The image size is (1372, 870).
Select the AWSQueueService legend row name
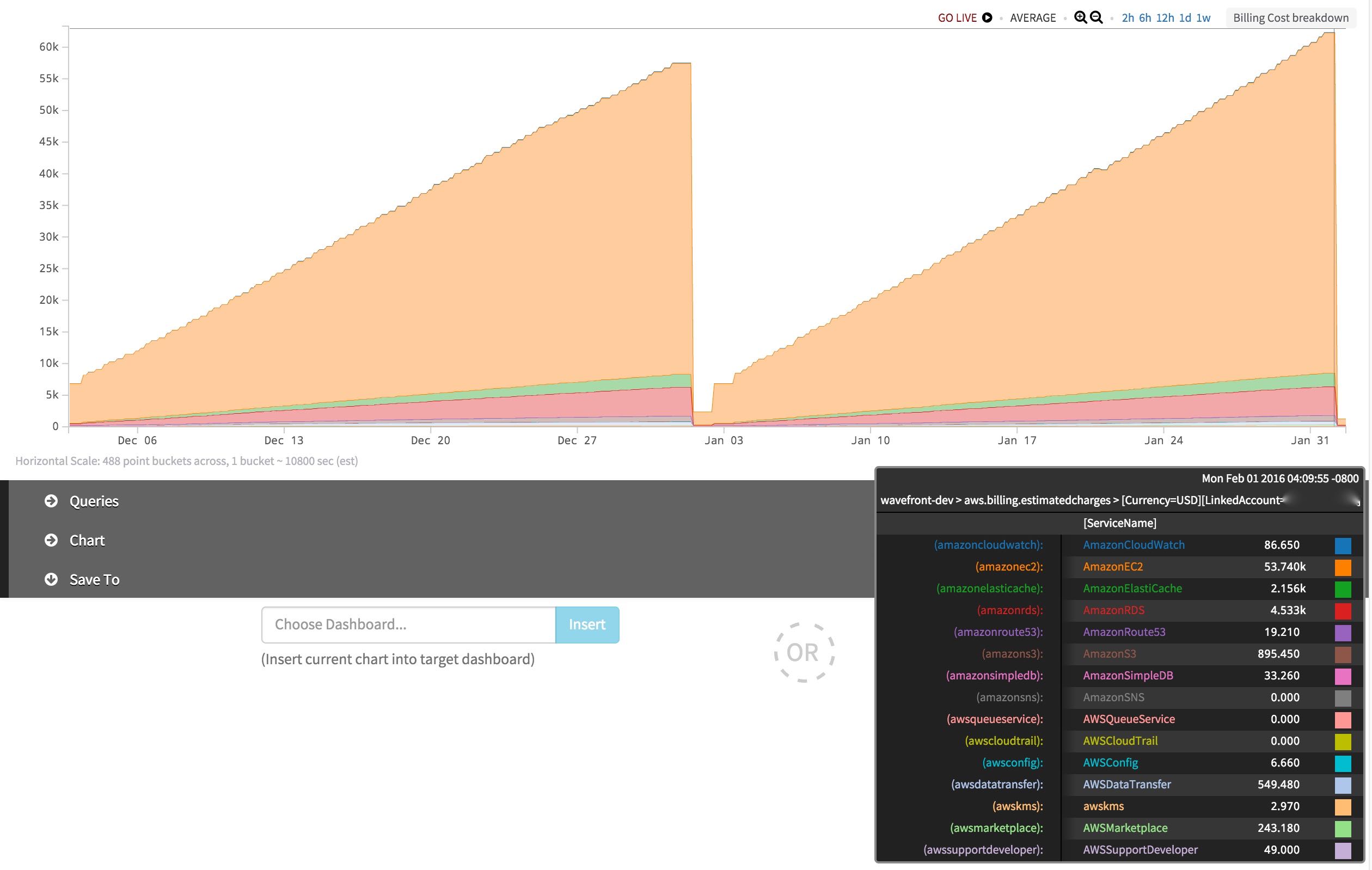[1129, 719]
